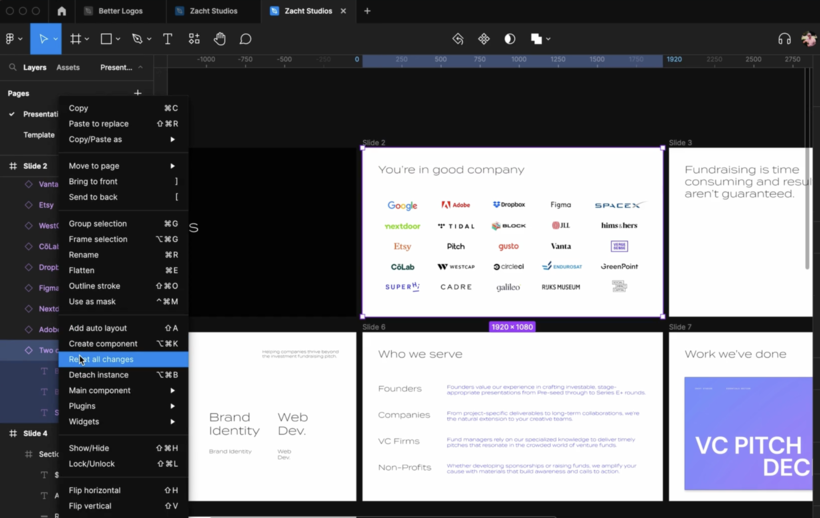
Task: Select the Comment tool
Action: click(245, 39)
